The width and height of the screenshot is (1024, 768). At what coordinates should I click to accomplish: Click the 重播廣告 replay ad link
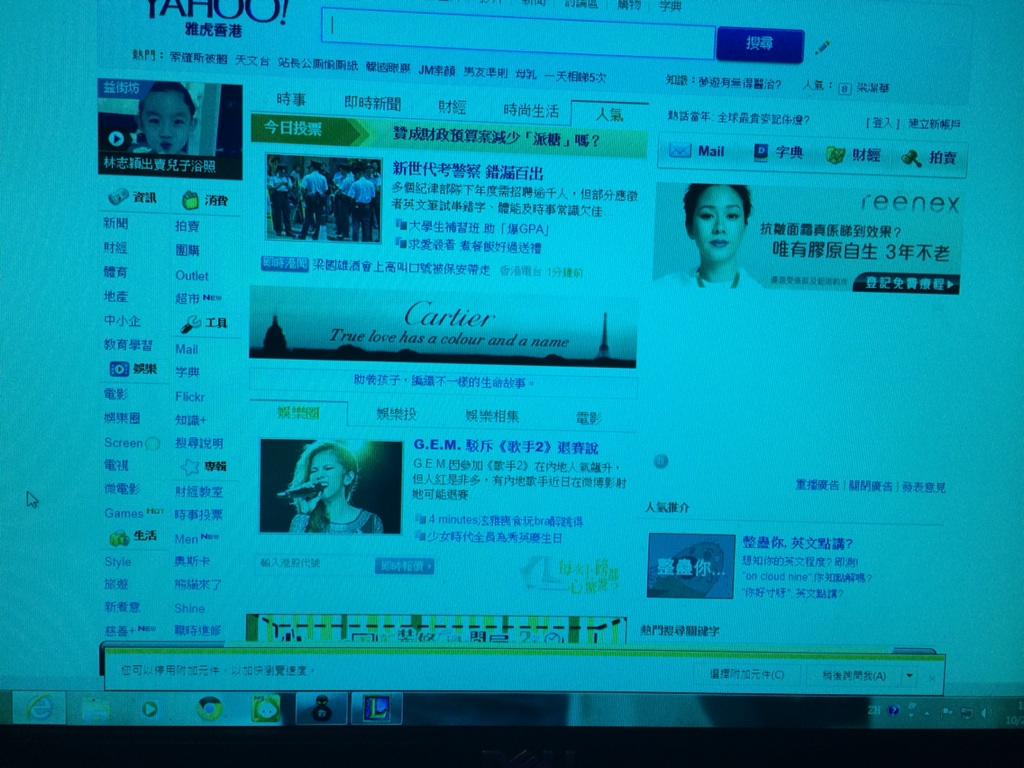pyautogui.click(x=818, y=485)
